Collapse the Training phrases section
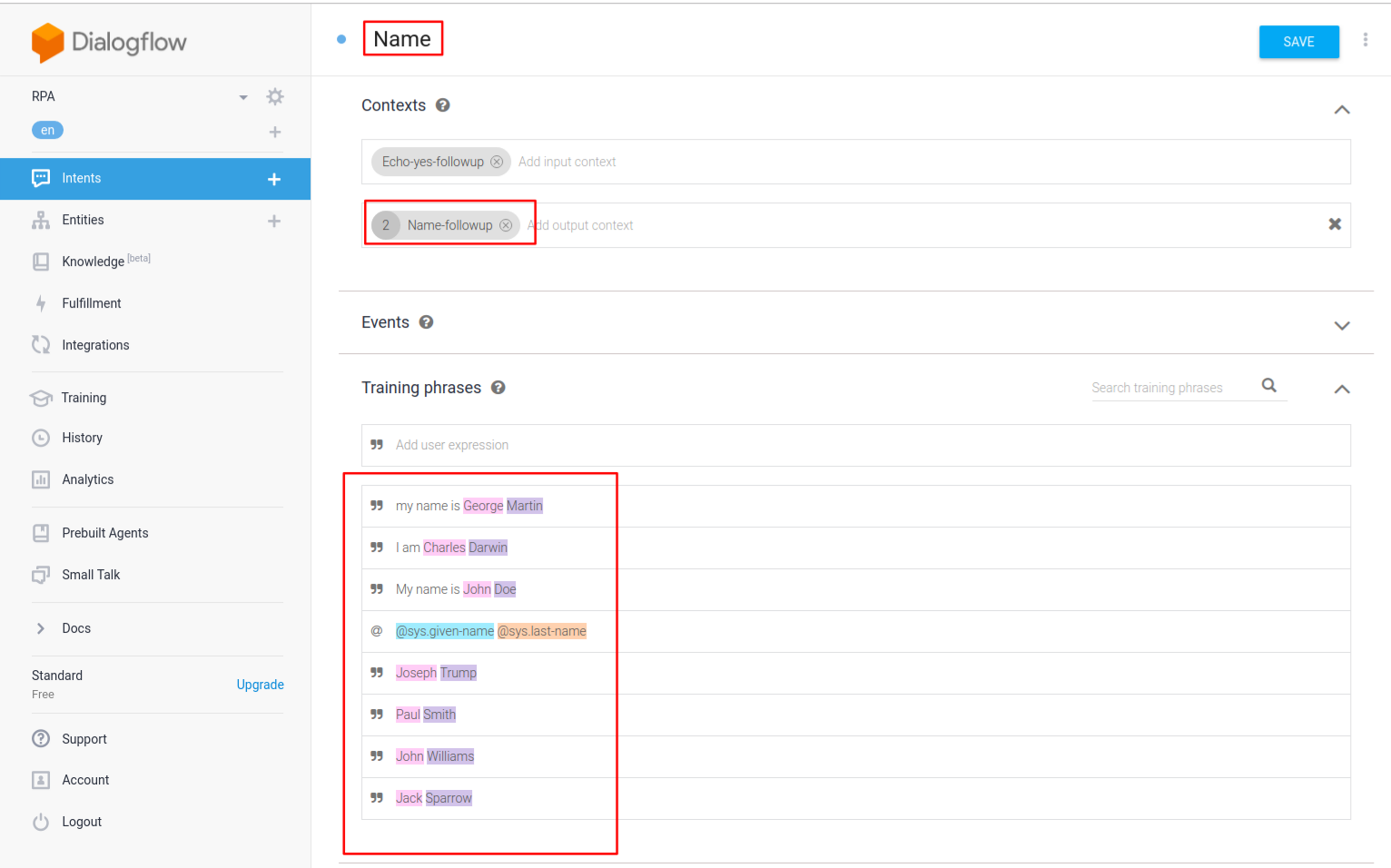Screen dimensions: 1391x868 [x=1342, y=390]
